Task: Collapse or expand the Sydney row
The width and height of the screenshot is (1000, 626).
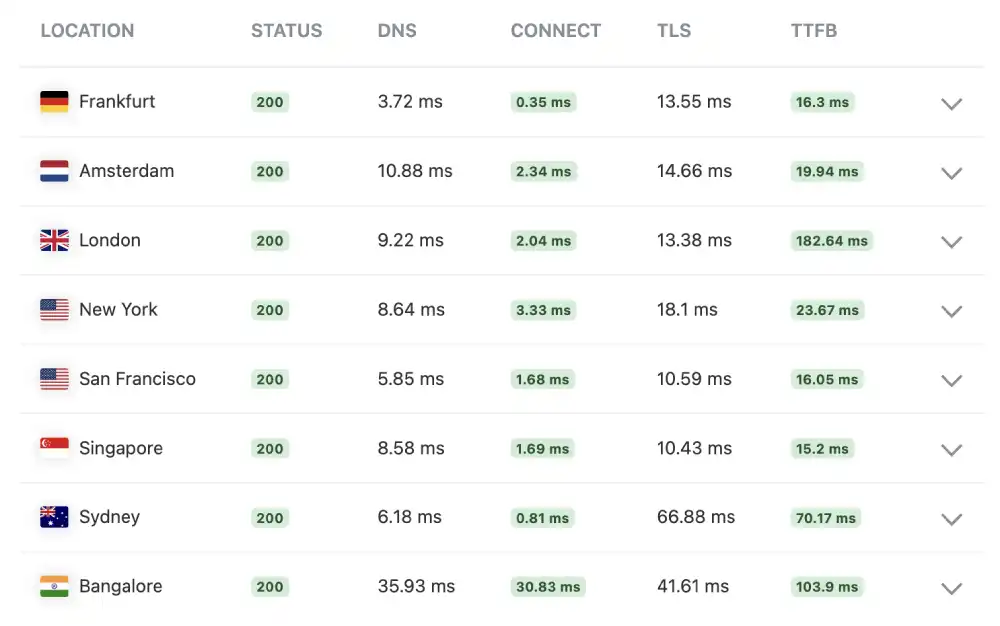Action: [951, 519]
